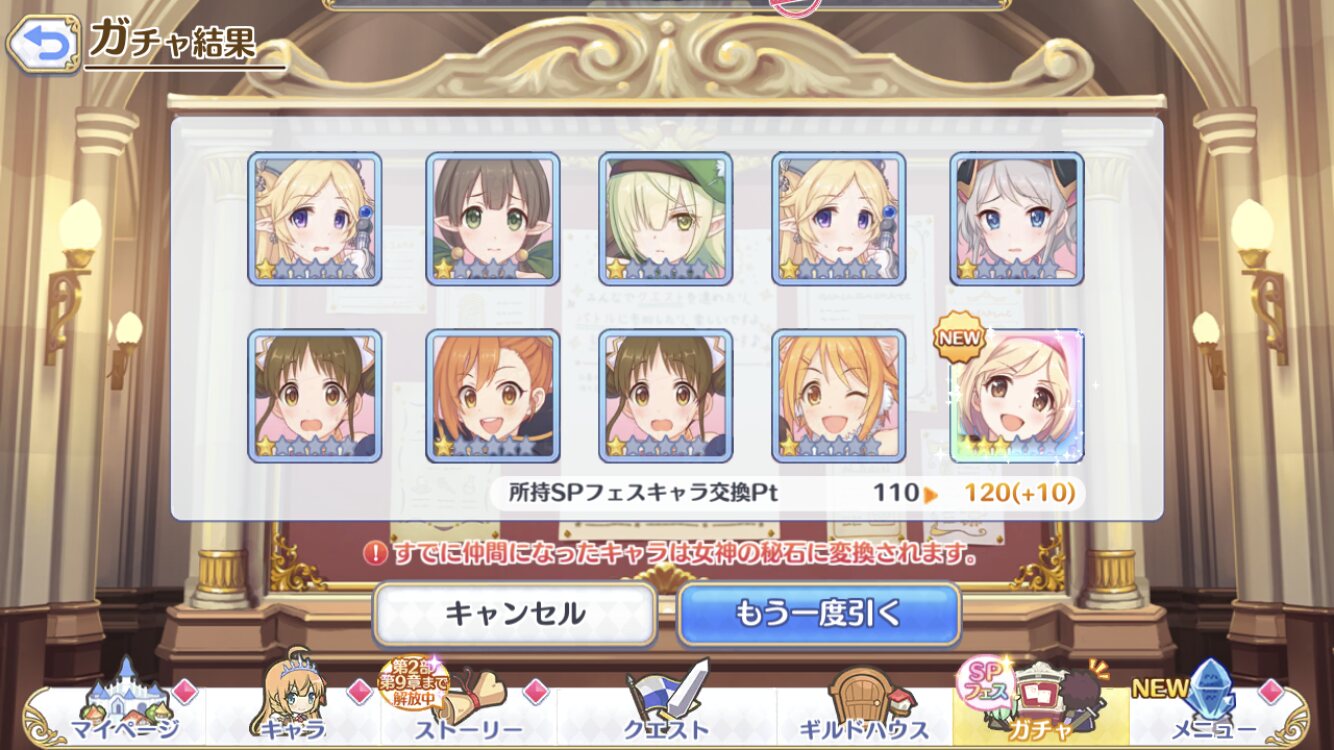Select the silver-haired horned character portrait
Image resolution: width=1334 pixels, height=750 pixels.
coord(1017,219)
